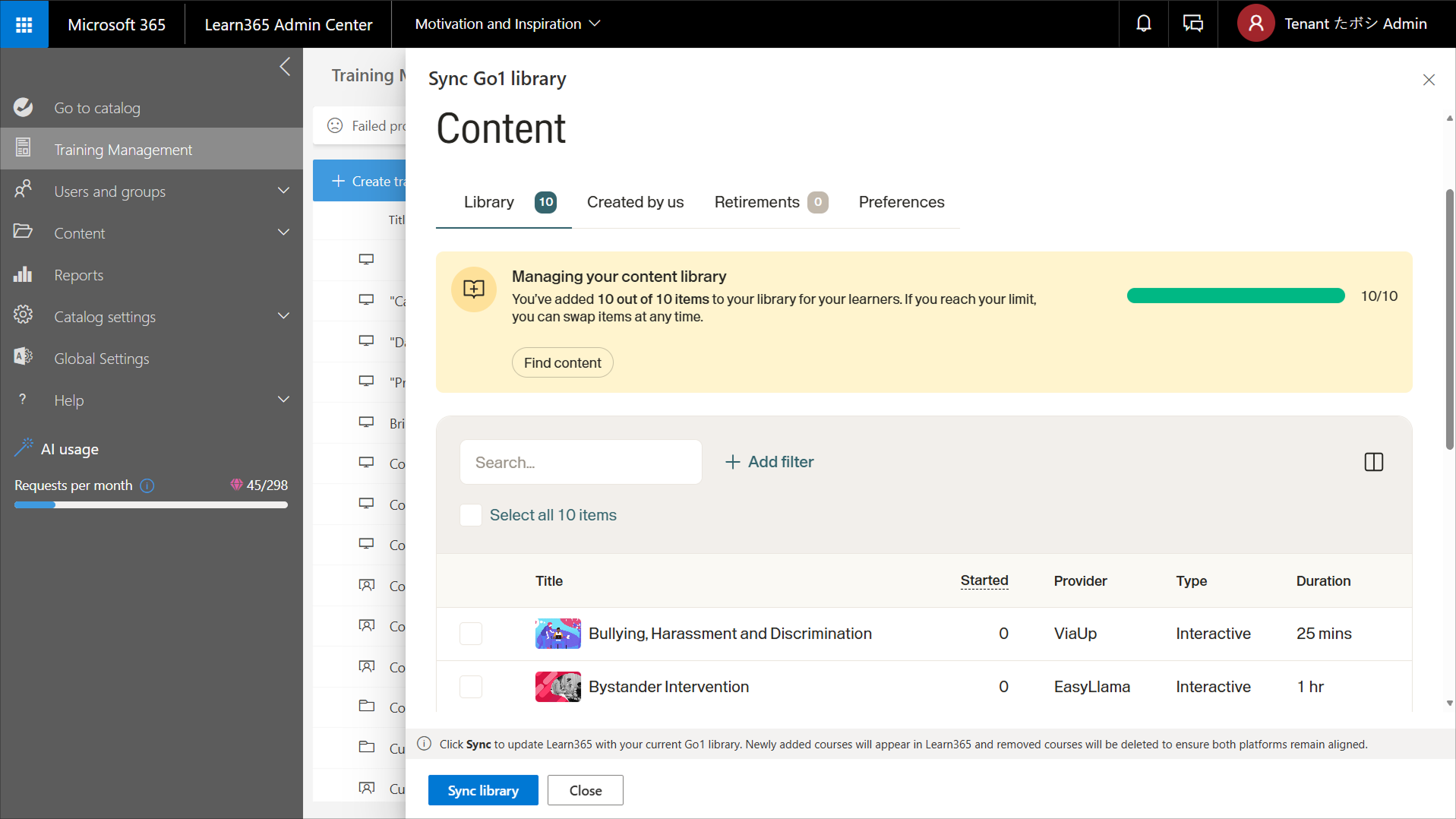Image resolution: width=1456 pixels, height=819 pixels.
Task: Open the chat feedback icon in header
Action: tap(1192, 24)
